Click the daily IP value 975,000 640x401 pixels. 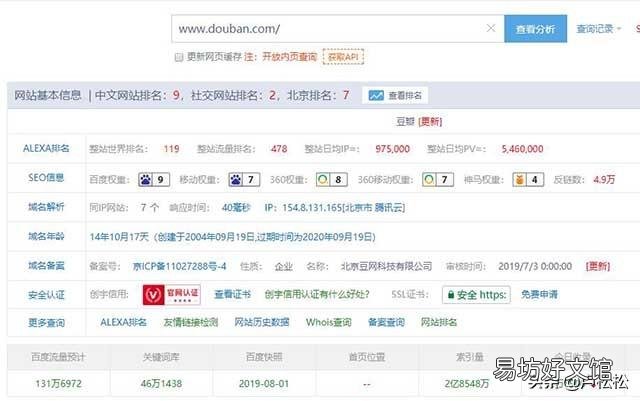click(393, 149)
